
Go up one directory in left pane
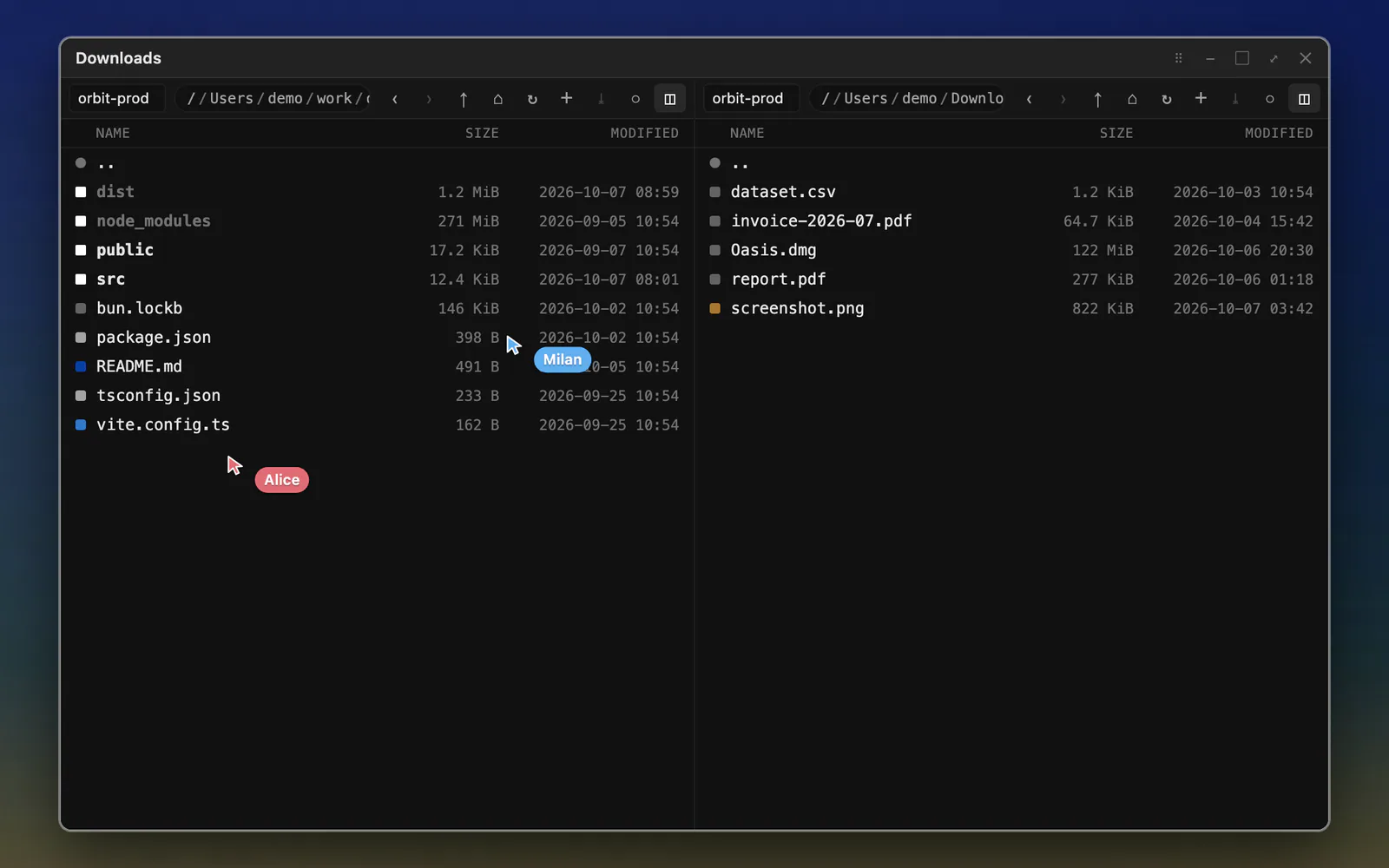464,99
